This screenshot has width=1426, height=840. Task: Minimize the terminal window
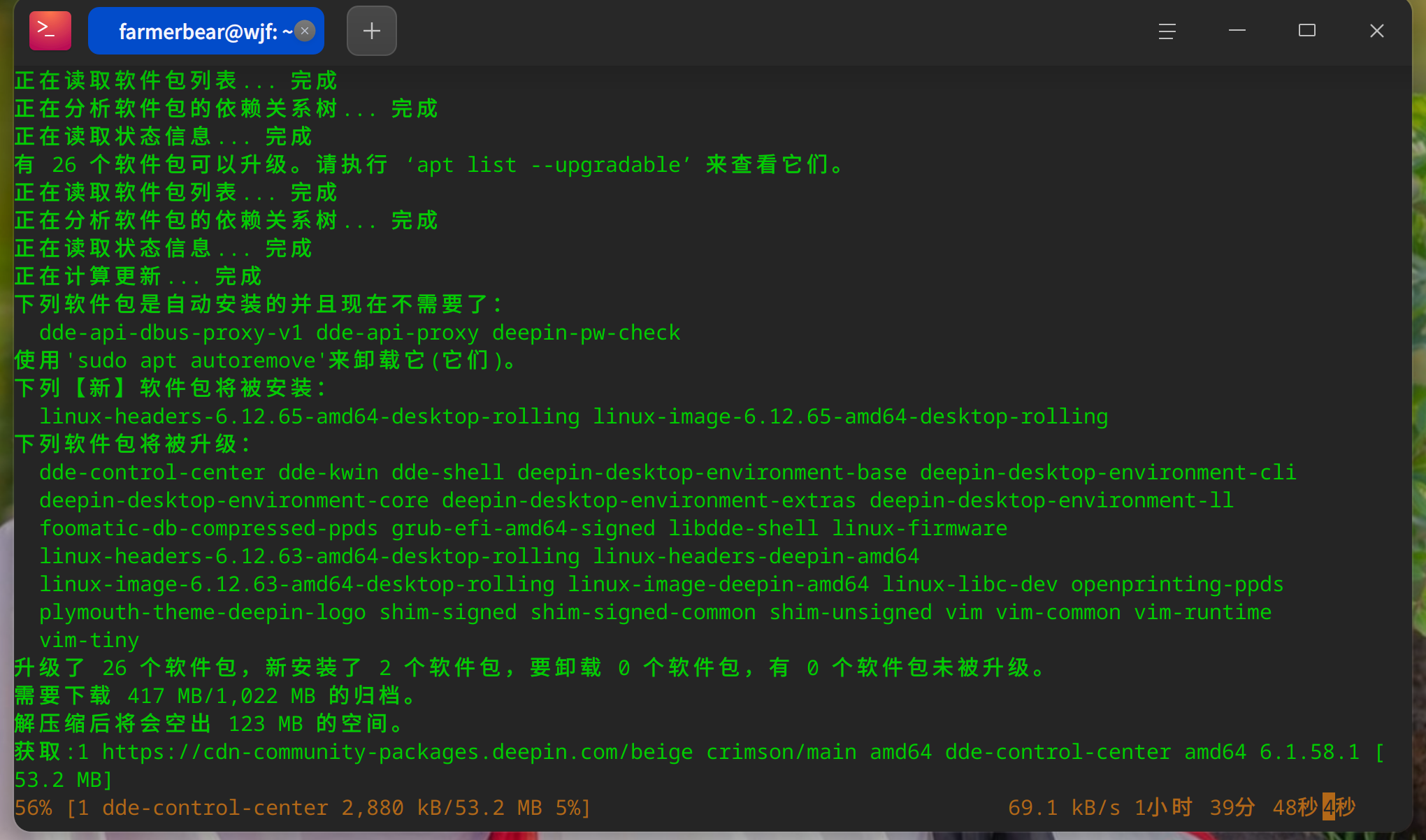(x=1237, y=31)
